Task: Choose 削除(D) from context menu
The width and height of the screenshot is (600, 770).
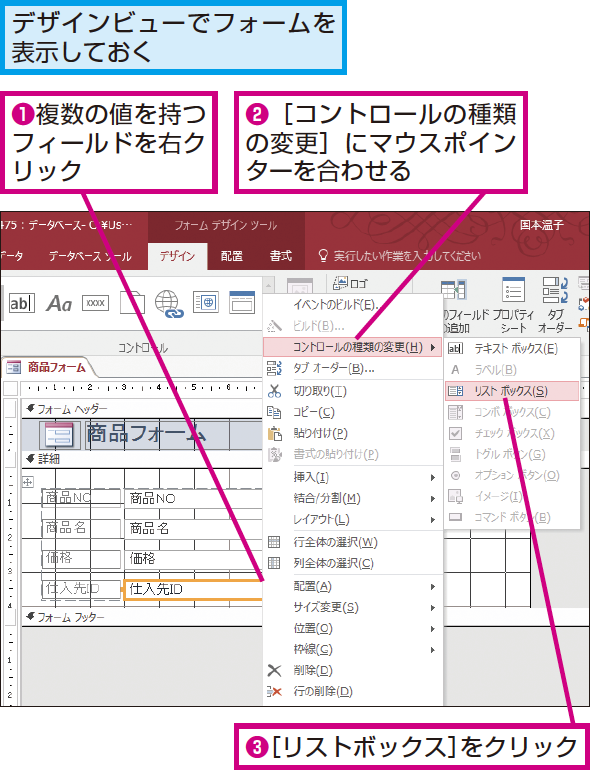Action: 353,670
